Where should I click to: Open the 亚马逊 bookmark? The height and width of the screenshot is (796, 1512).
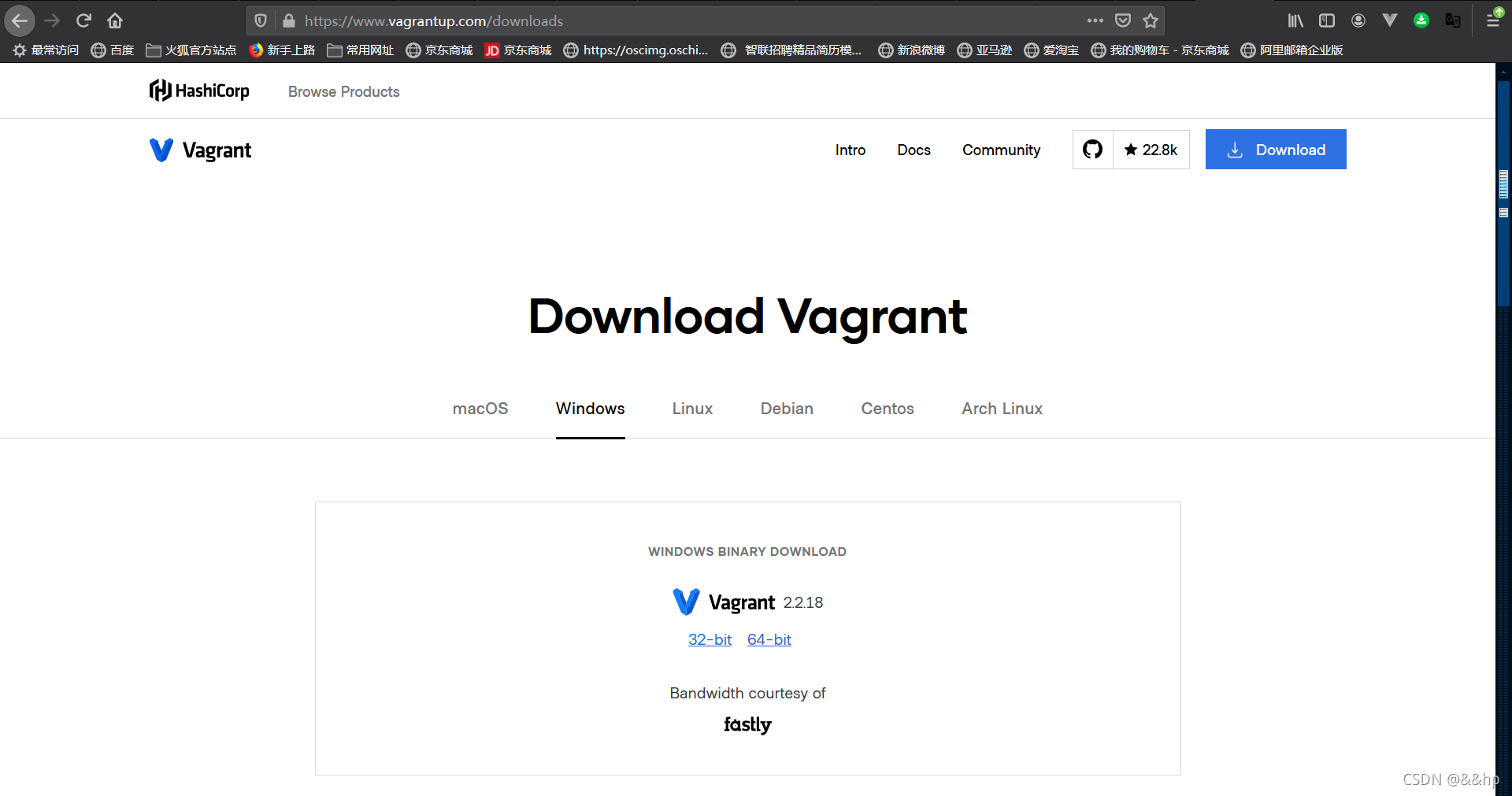coord(984,50)
